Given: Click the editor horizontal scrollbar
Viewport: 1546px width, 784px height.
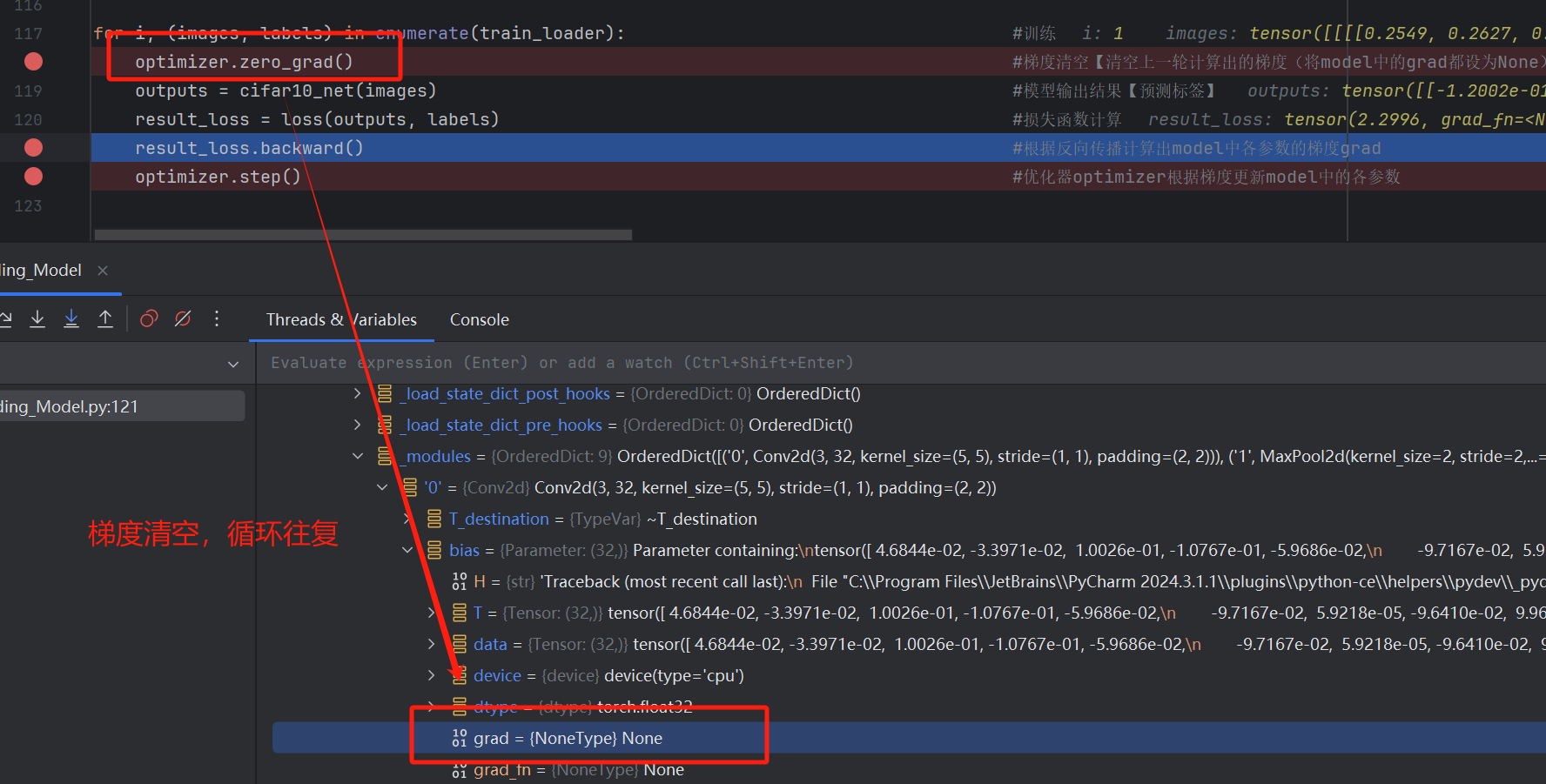Looking at the screenshot, I should point(363,235).
